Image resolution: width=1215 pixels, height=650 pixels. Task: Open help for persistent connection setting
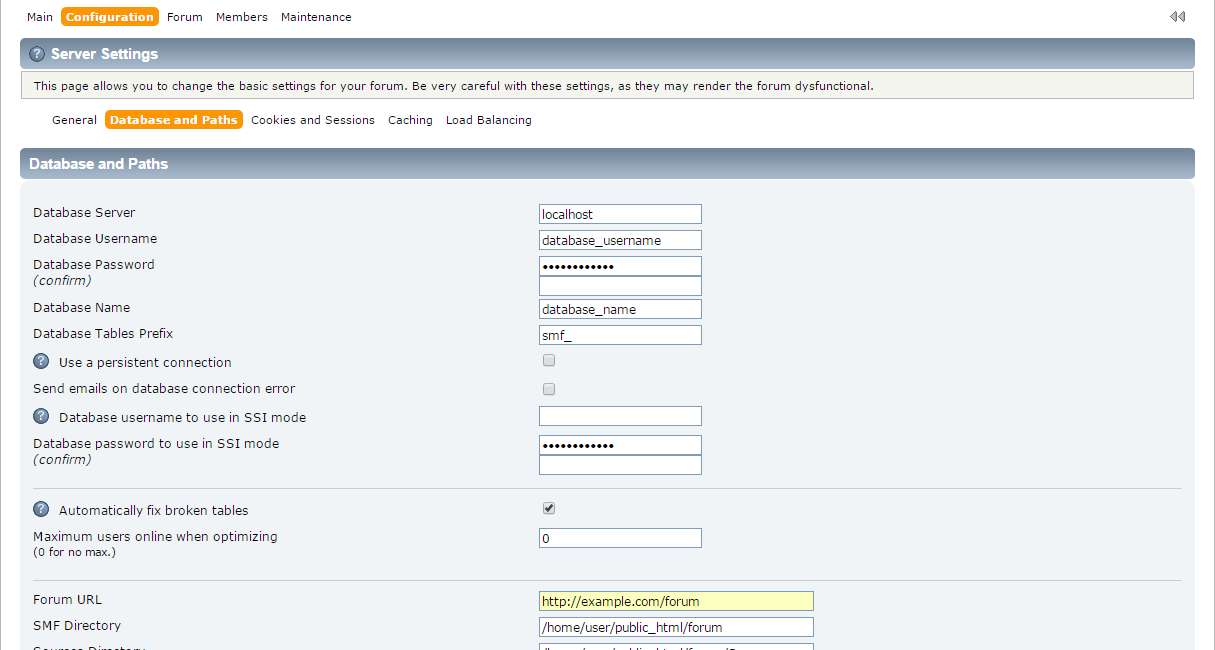(41, 361)
